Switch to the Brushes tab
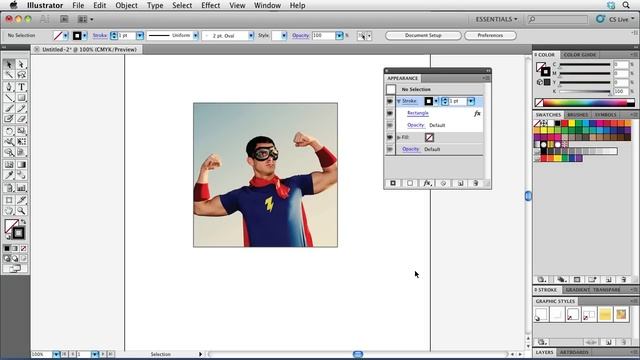 coord(578,115)
